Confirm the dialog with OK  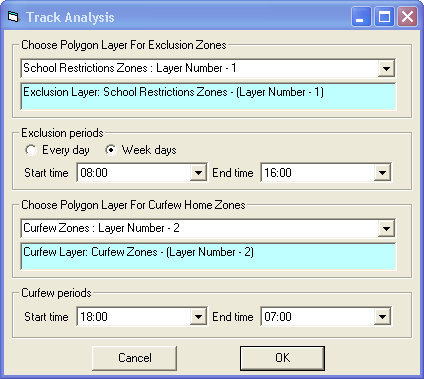[282, 358]
